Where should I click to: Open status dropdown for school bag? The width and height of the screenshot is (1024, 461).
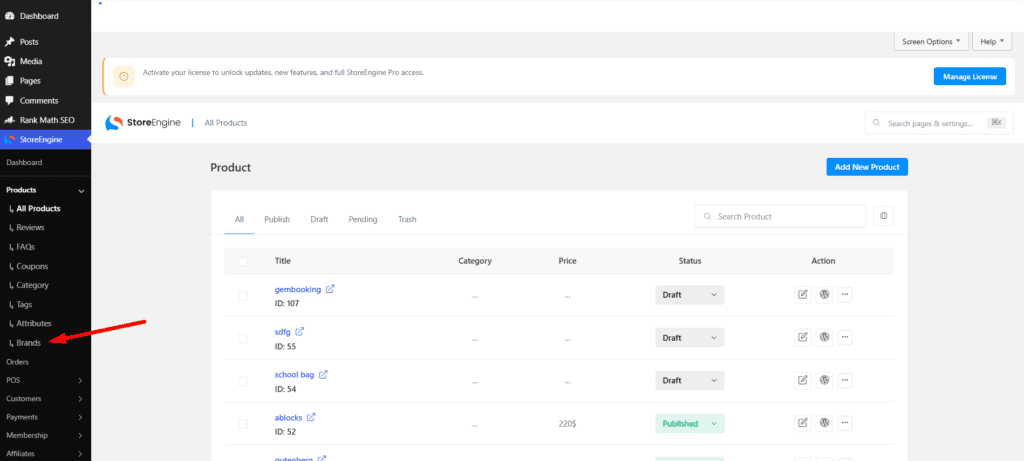coord(690,380)
